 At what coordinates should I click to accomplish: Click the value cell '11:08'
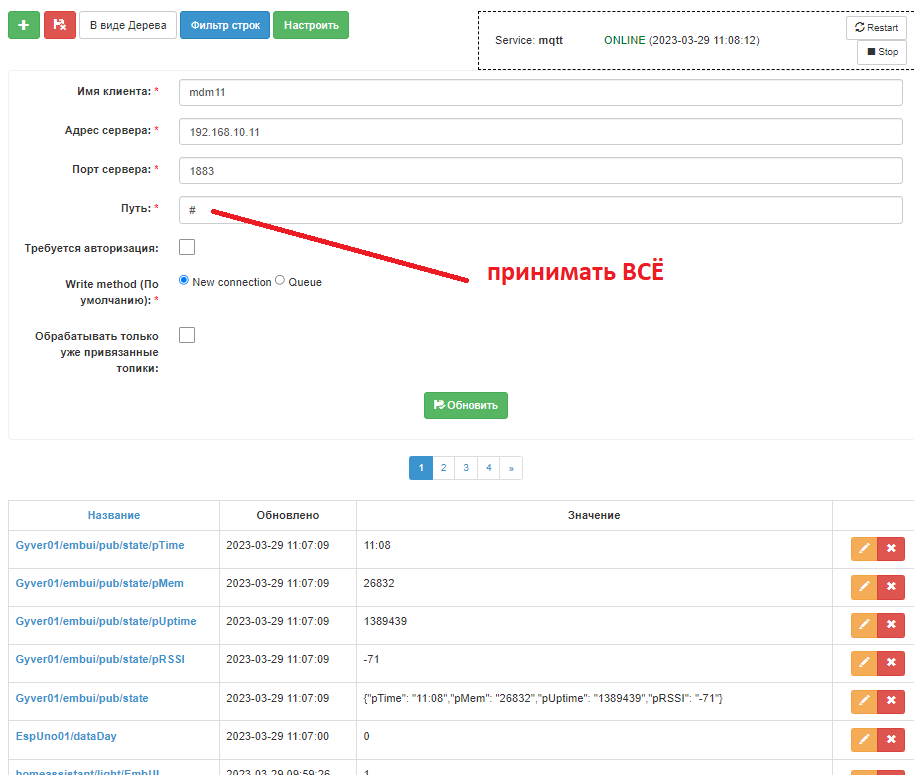(x=377, y=545)
